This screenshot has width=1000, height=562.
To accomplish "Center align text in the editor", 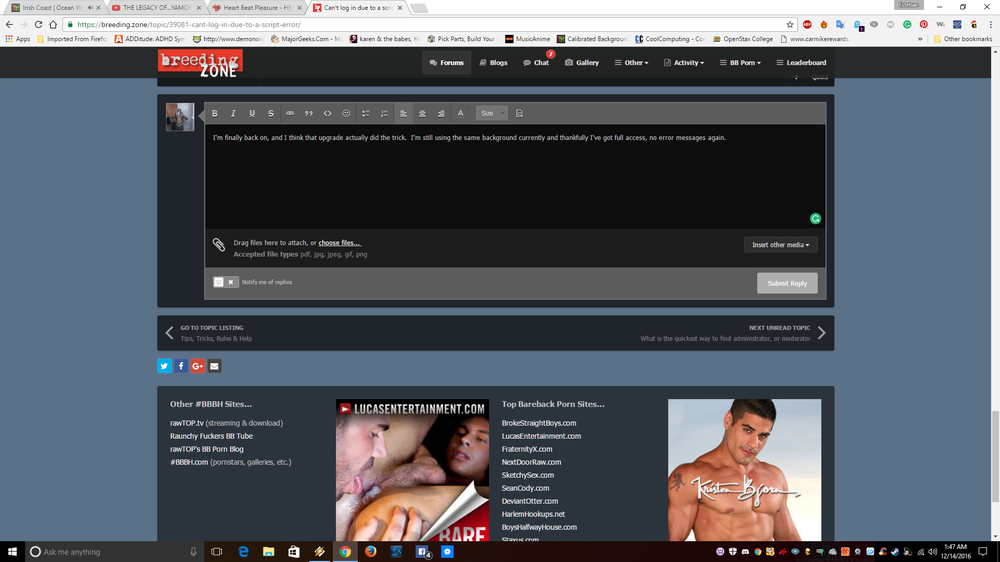I will pyautogui.click(x=422, y=114).
